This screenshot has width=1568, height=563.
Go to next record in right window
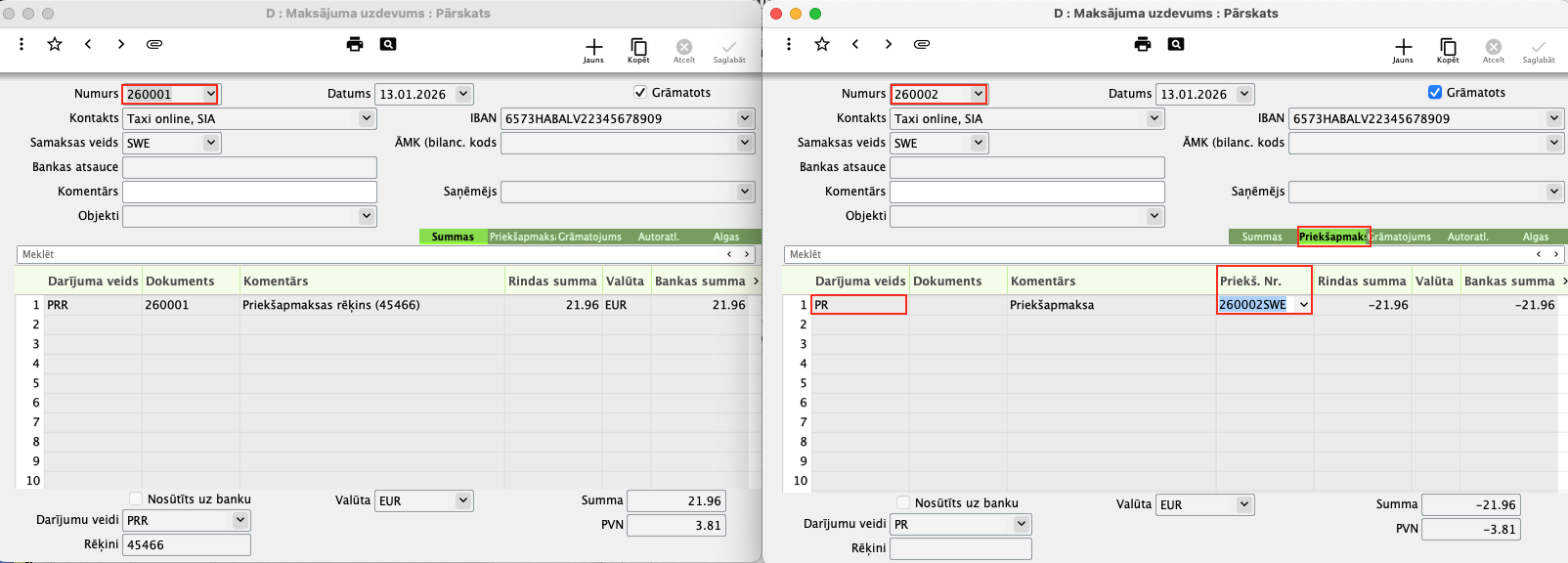coord(888,44)
